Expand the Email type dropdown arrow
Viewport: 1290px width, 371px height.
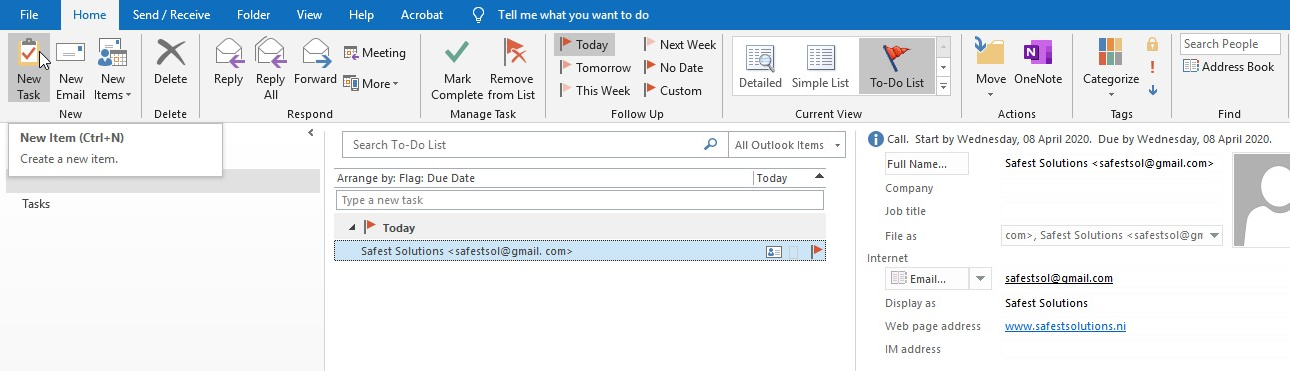(980, 279)
